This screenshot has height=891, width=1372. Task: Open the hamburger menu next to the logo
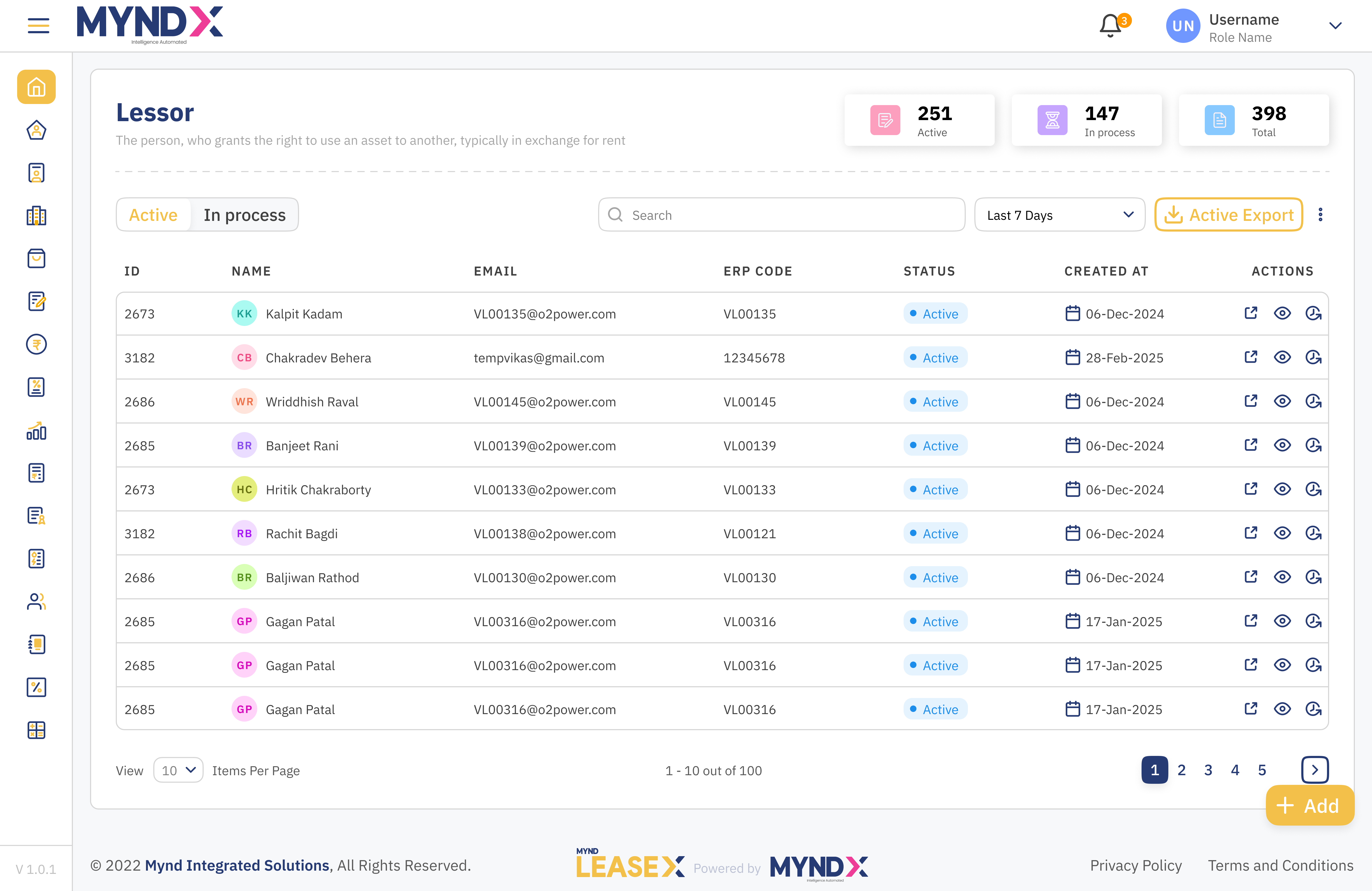pos(39,25)
